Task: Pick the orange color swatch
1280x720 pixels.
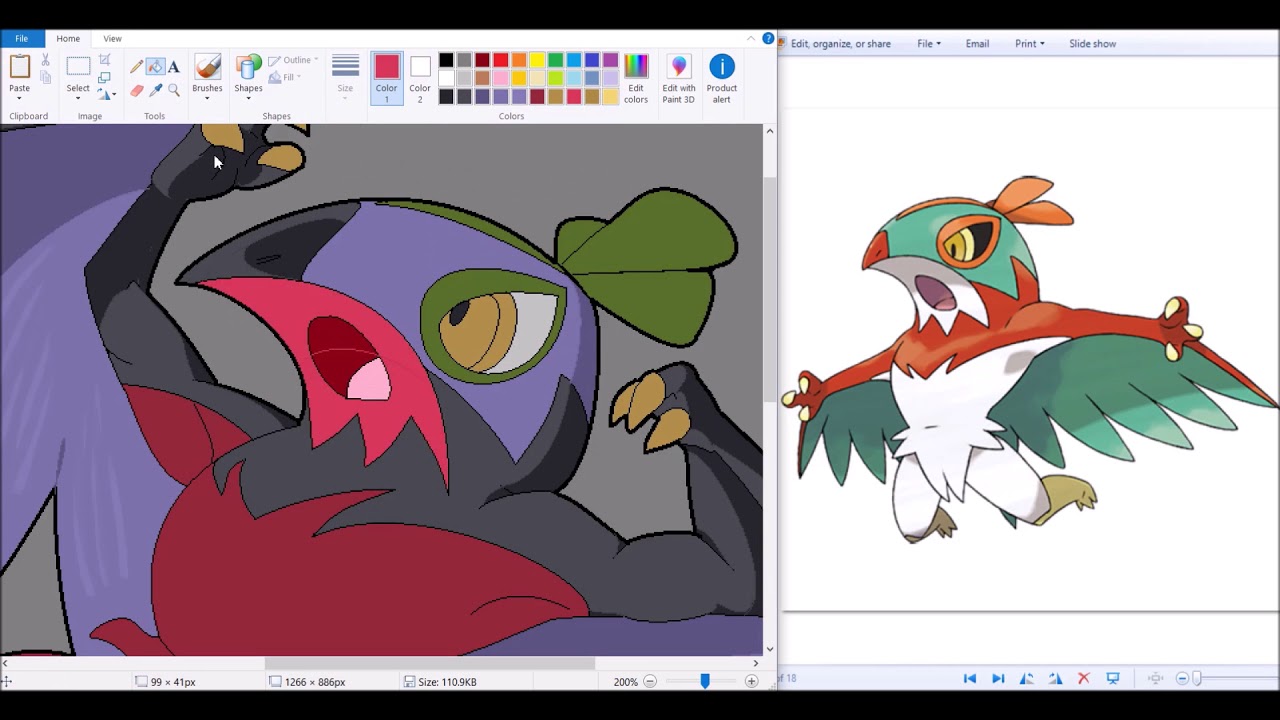Action: tap(519, 60)
